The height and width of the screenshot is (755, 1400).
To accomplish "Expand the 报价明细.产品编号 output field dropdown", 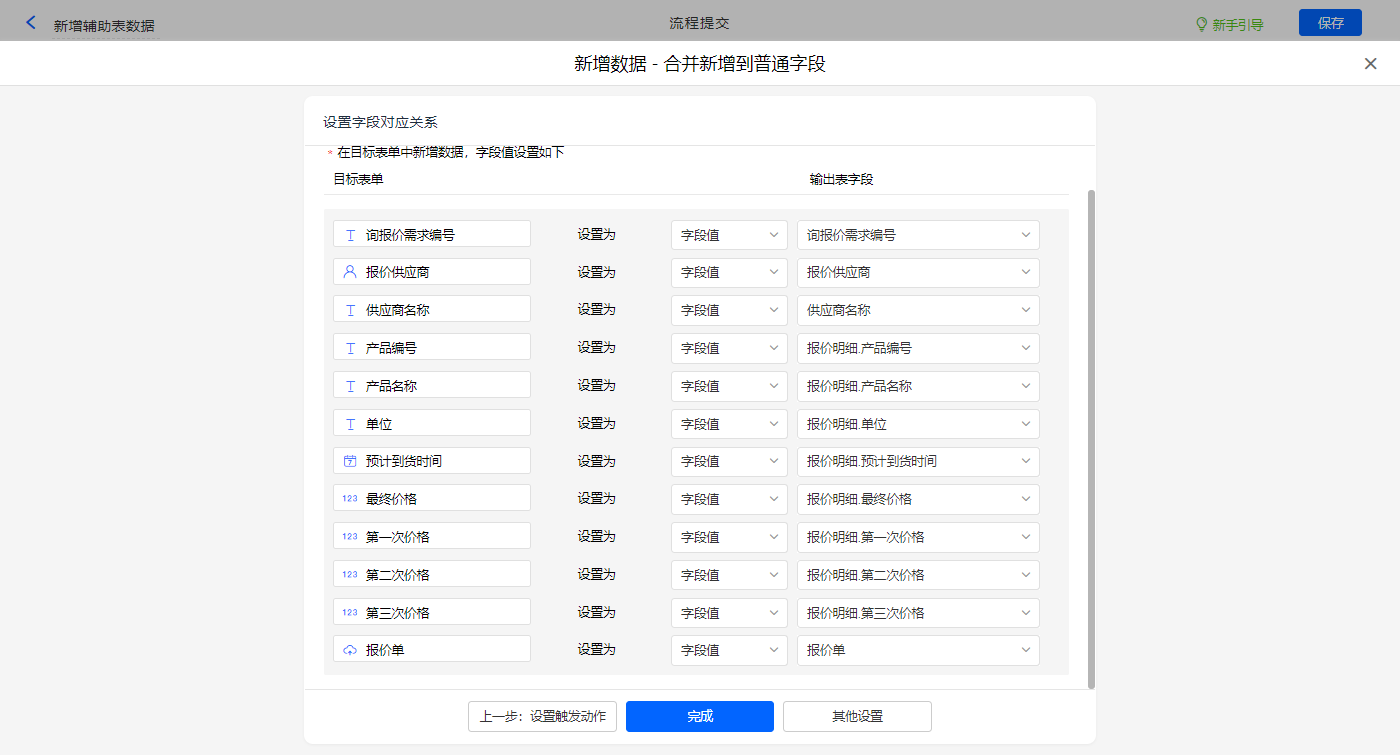I will [917, 348].
